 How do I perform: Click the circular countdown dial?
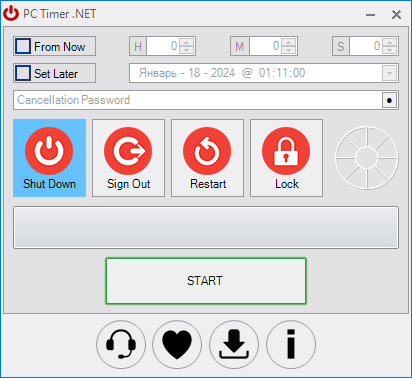pyautogui.click(x=367, y=158)
